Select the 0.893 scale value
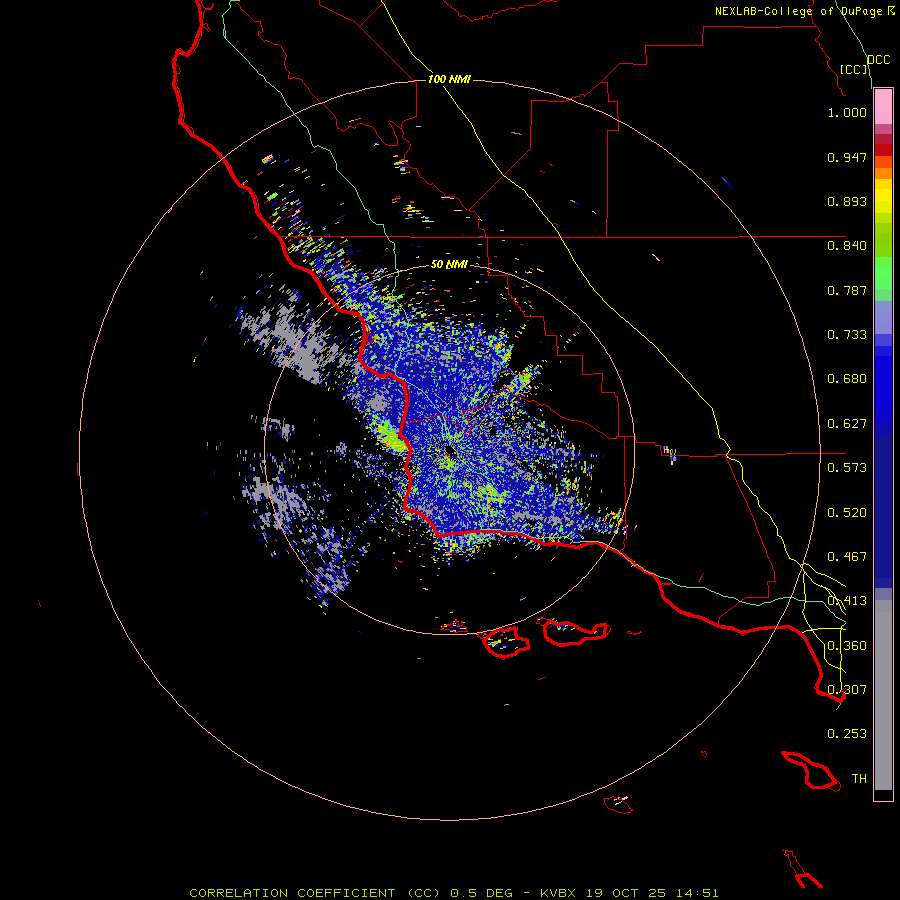Image resolution: width=900 pixels, height=900 pixels. 847,201
